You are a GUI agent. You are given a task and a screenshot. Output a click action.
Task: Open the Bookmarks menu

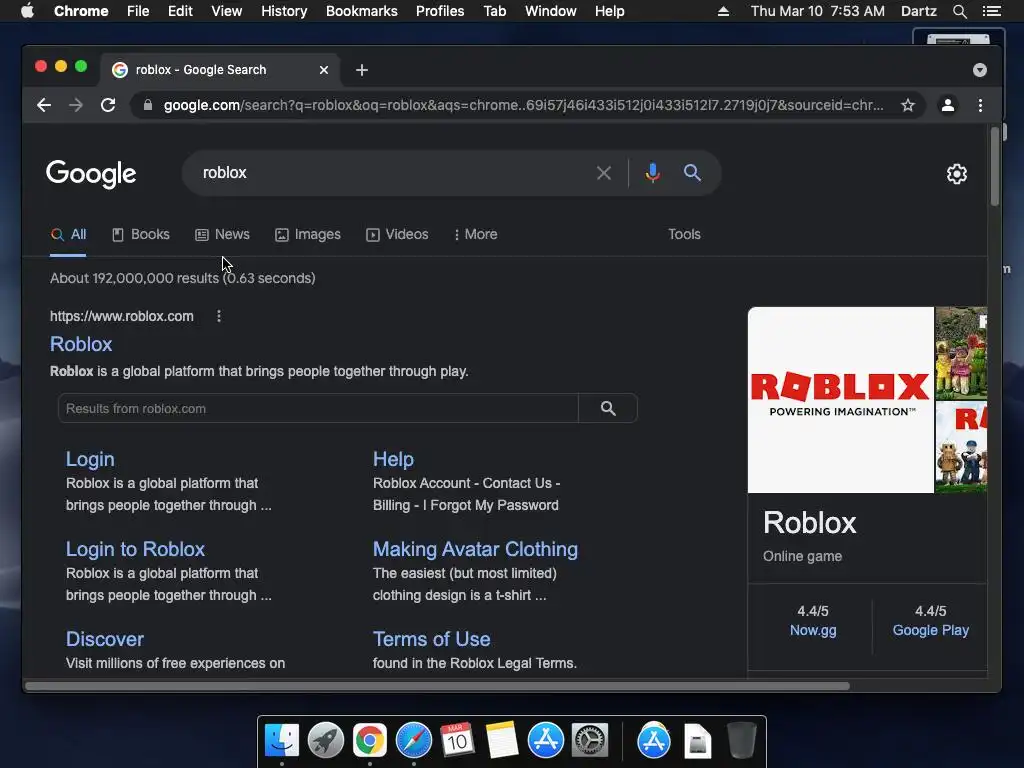(362, 11)
